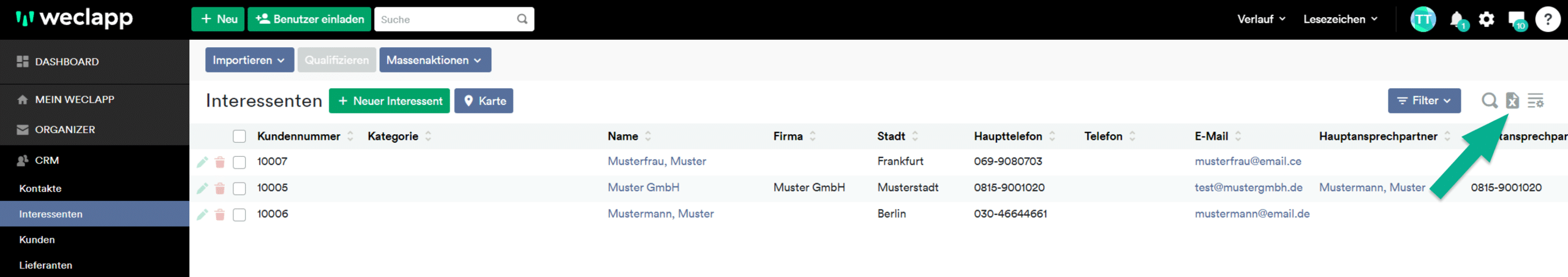Edit customer 10007 with pencil icon
1568x277 pixels.
tap(202, 162)
